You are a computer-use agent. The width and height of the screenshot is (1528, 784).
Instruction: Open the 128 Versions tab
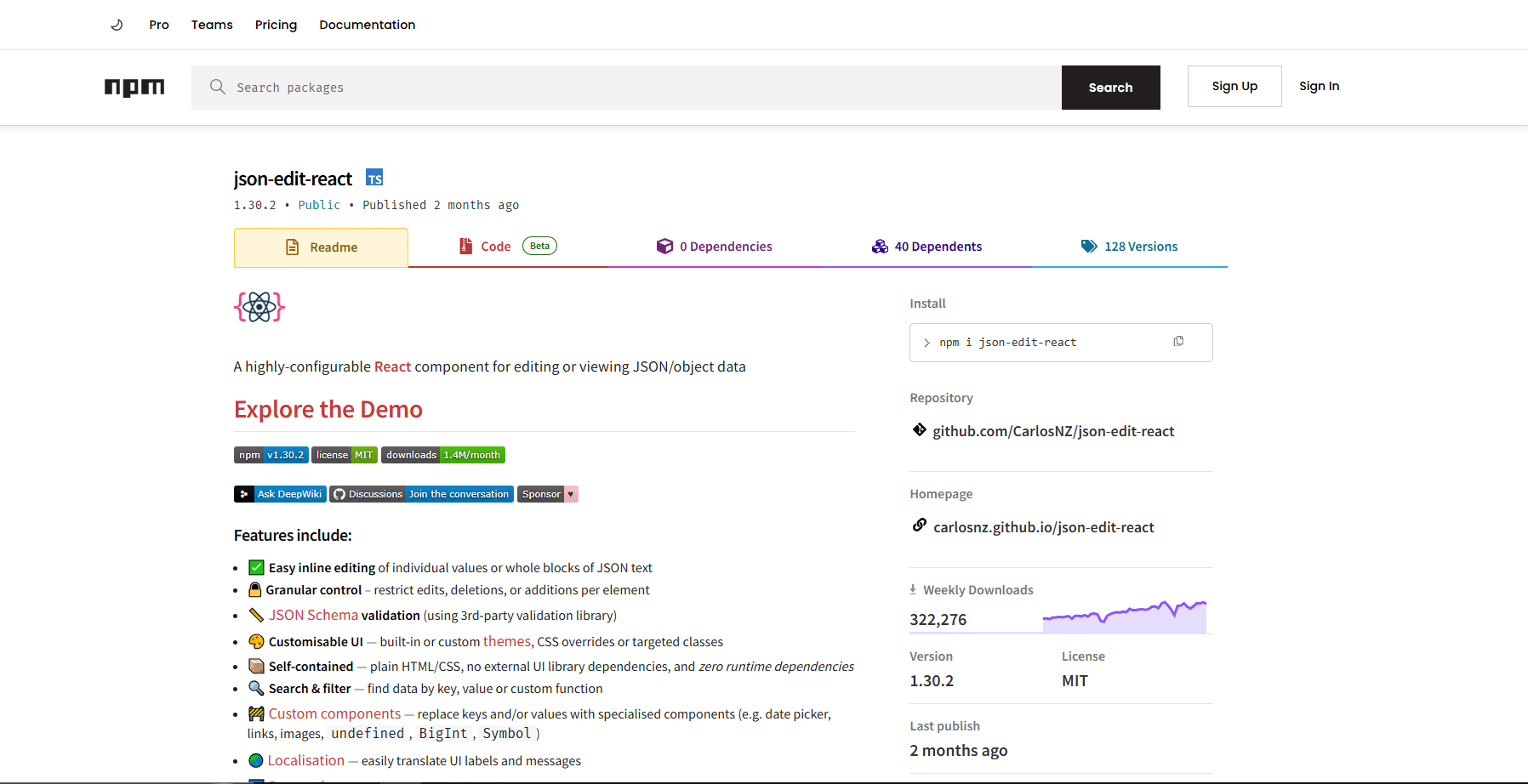[1129, 247]
